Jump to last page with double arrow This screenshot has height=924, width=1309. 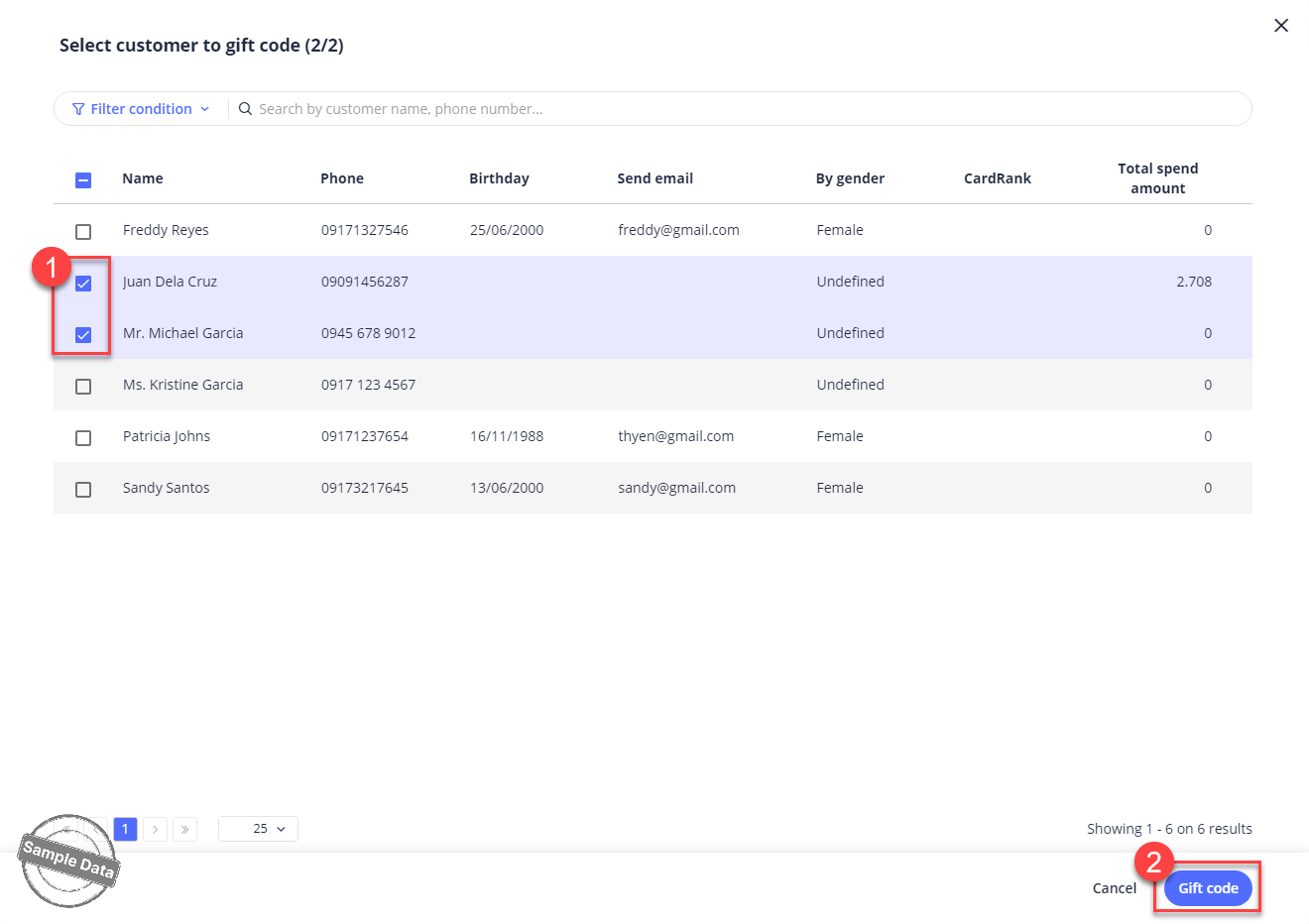184,829
